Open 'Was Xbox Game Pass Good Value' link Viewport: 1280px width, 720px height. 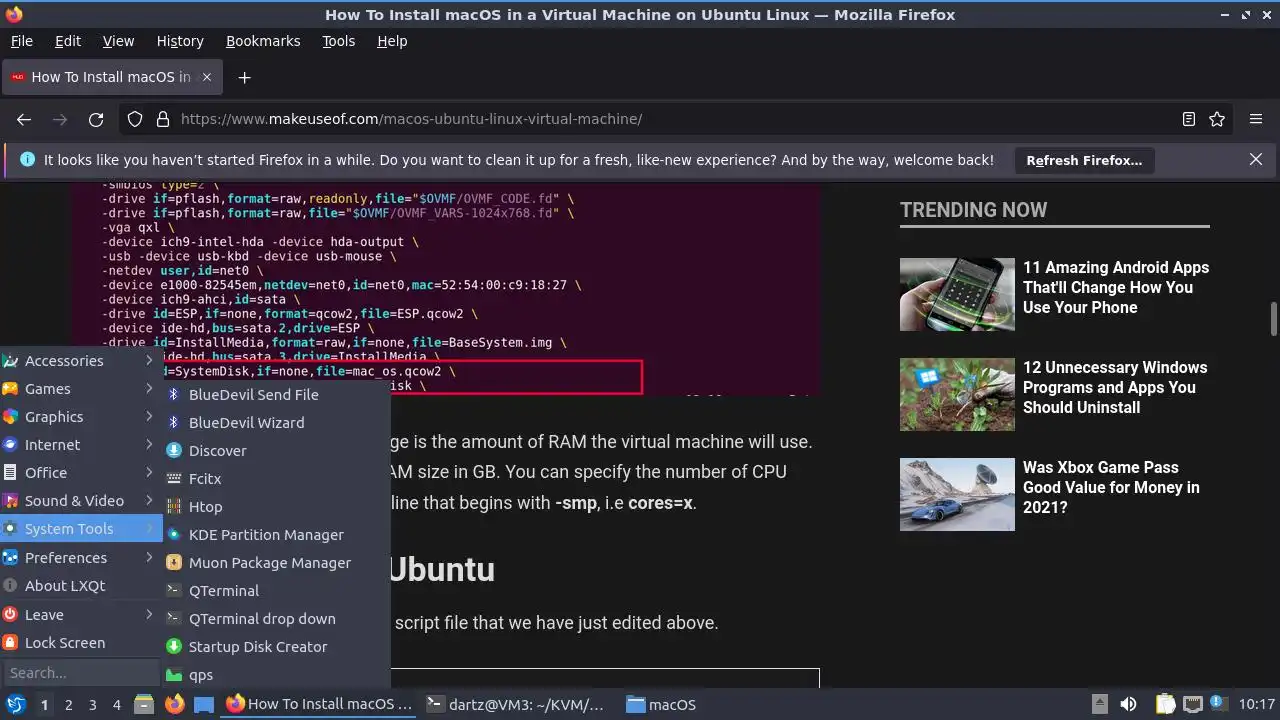[1111, 488]
